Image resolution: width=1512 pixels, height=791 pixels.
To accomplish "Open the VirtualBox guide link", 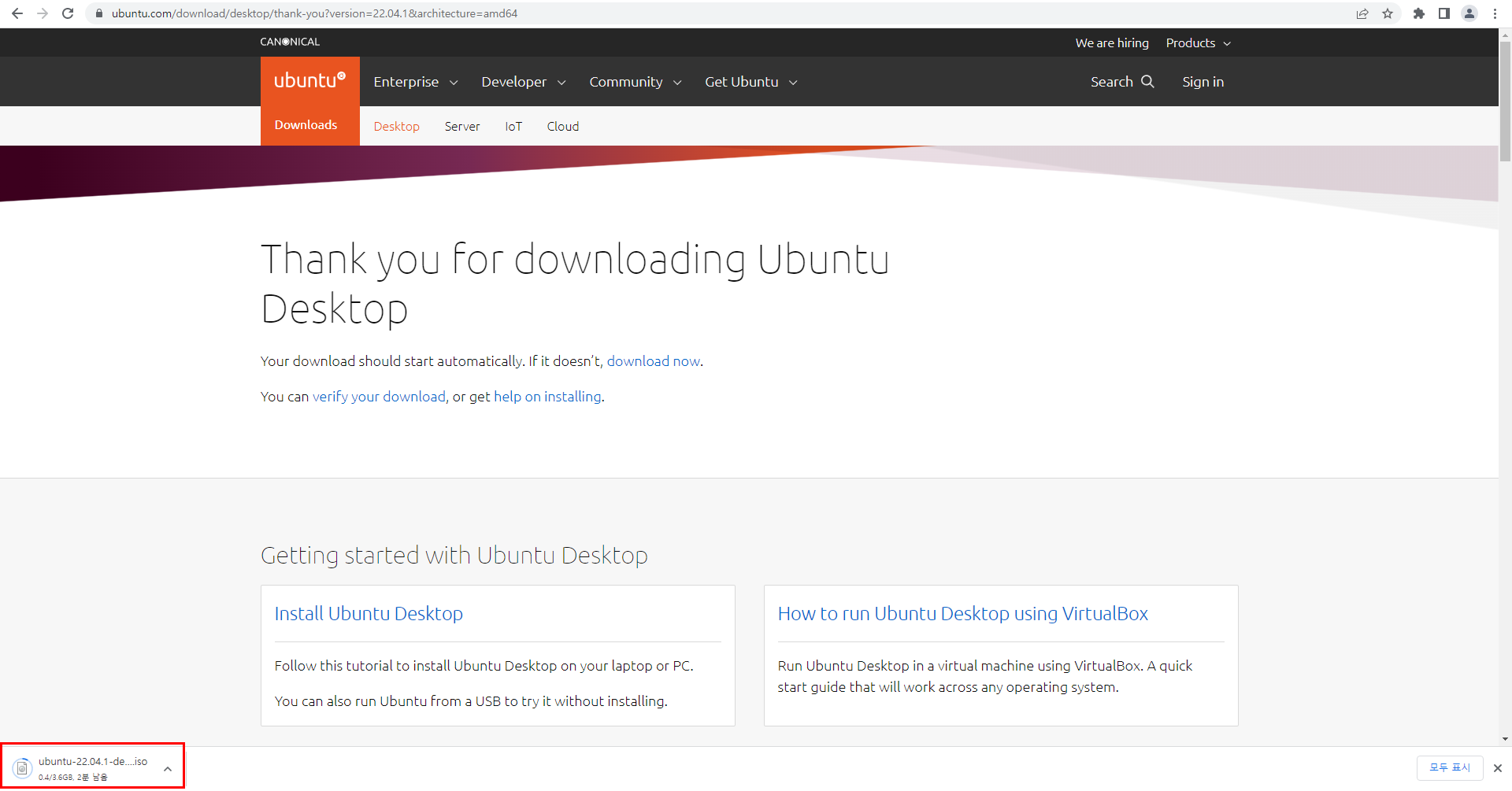I will point(963,613).
